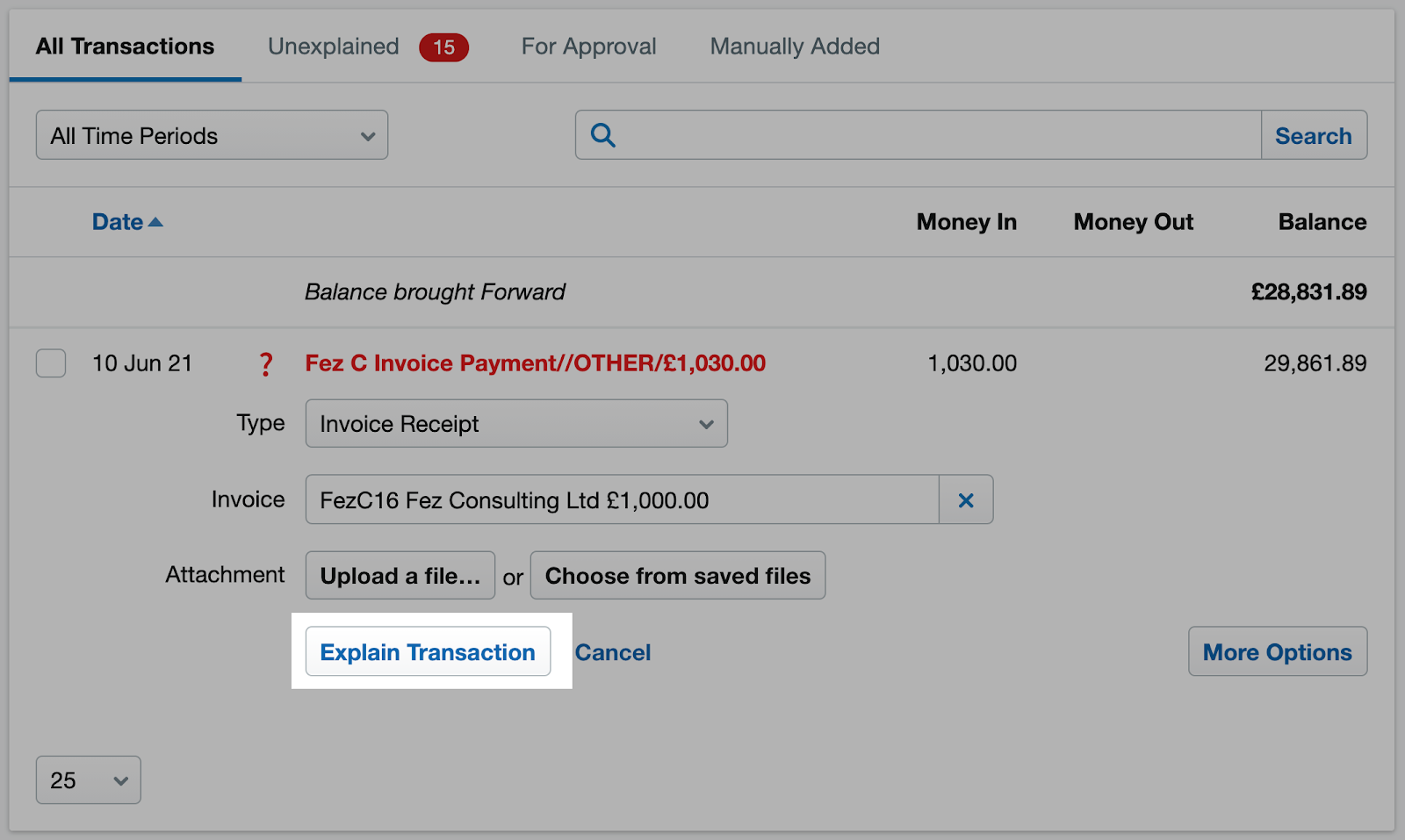Click inside the search input field
This screenshot has width=1405, height=840.
tap(878, 135)
